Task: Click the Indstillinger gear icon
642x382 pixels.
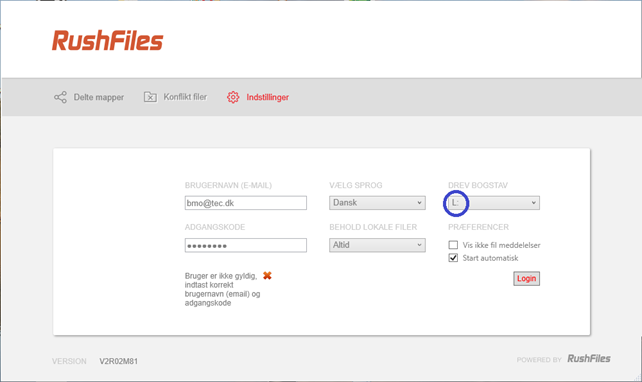Action: pyautogui.click(x=233, y=97)
